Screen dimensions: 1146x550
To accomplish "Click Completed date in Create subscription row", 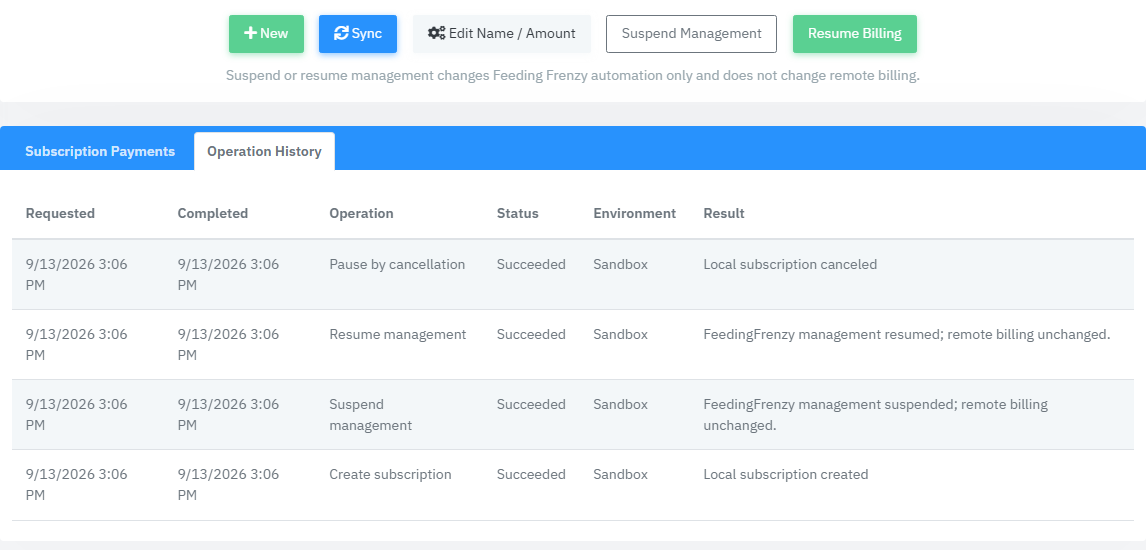I will (x=228, y=485).
